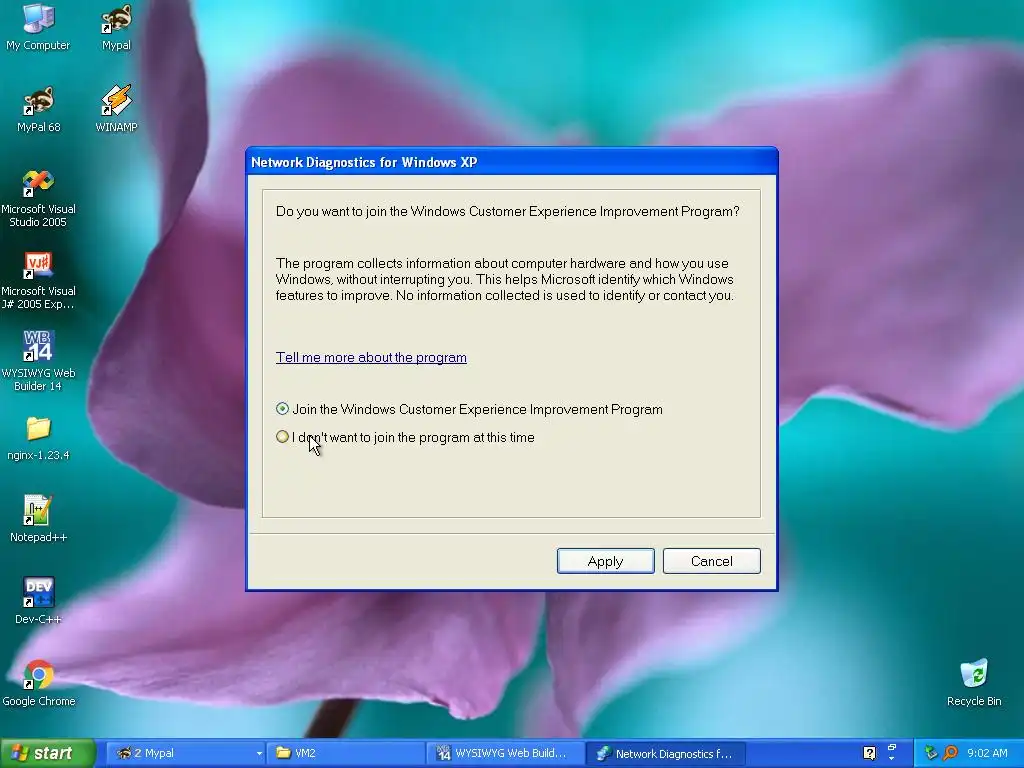Select the Google Chrome desktop shortcut

click(38, 683)
